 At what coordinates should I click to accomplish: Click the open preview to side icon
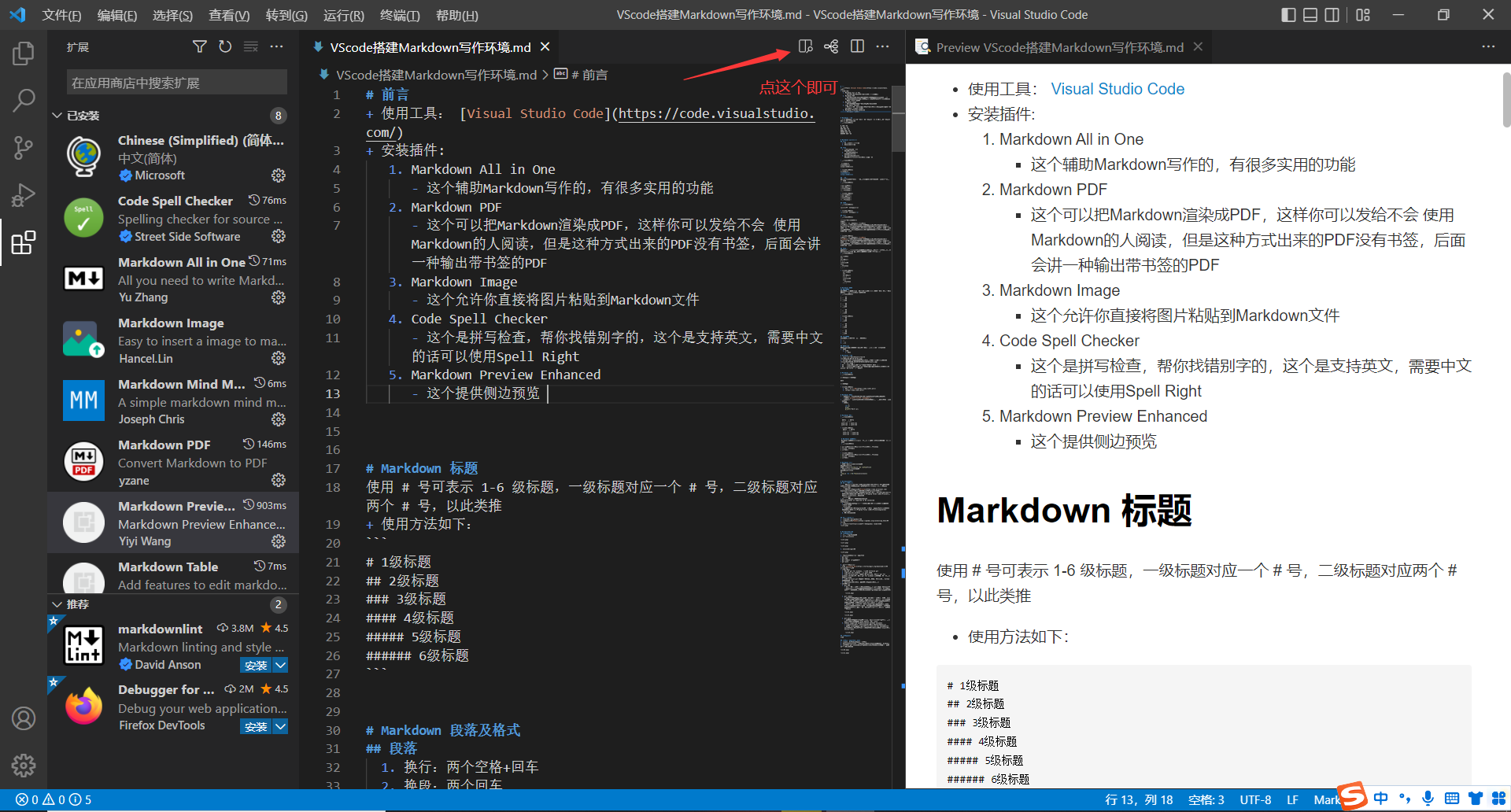pyautogui.click(x=805, y=46)
